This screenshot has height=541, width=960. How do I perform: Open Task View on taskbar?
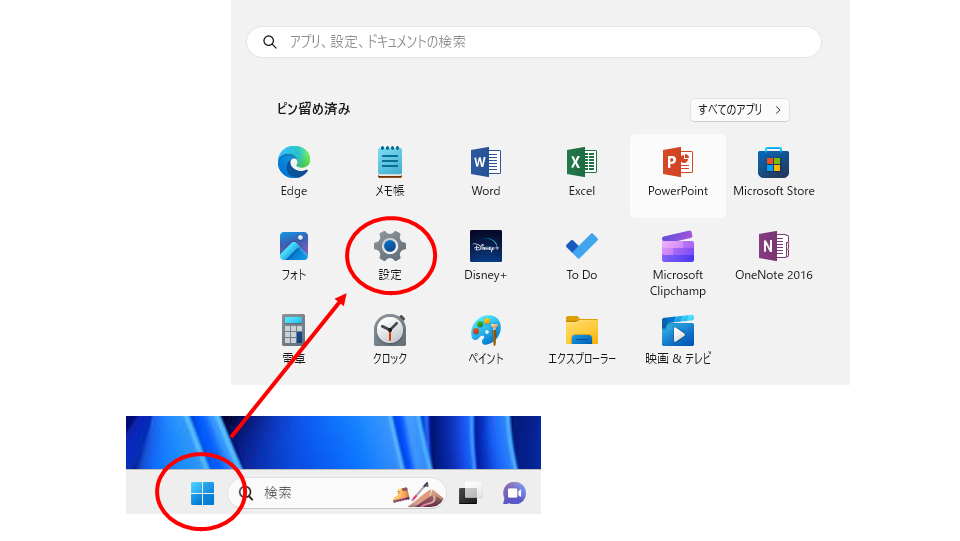tap(470, 493)
